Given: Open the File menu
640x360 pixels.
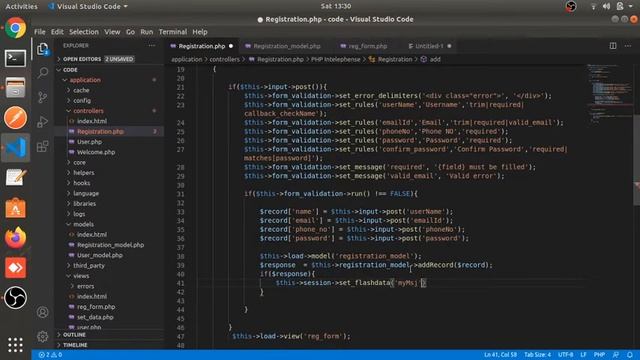Looking at the screenshot, I should coord(40,32).
